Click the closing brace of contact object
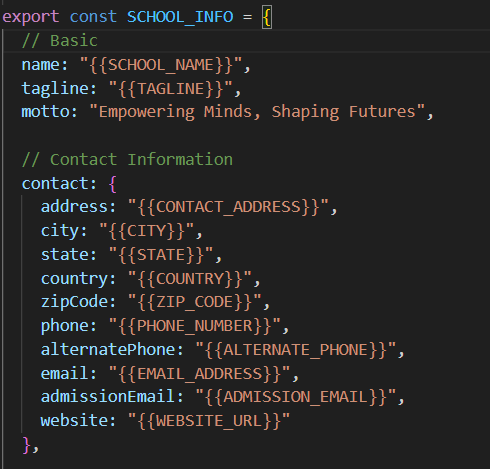 [x=26, y=445]
